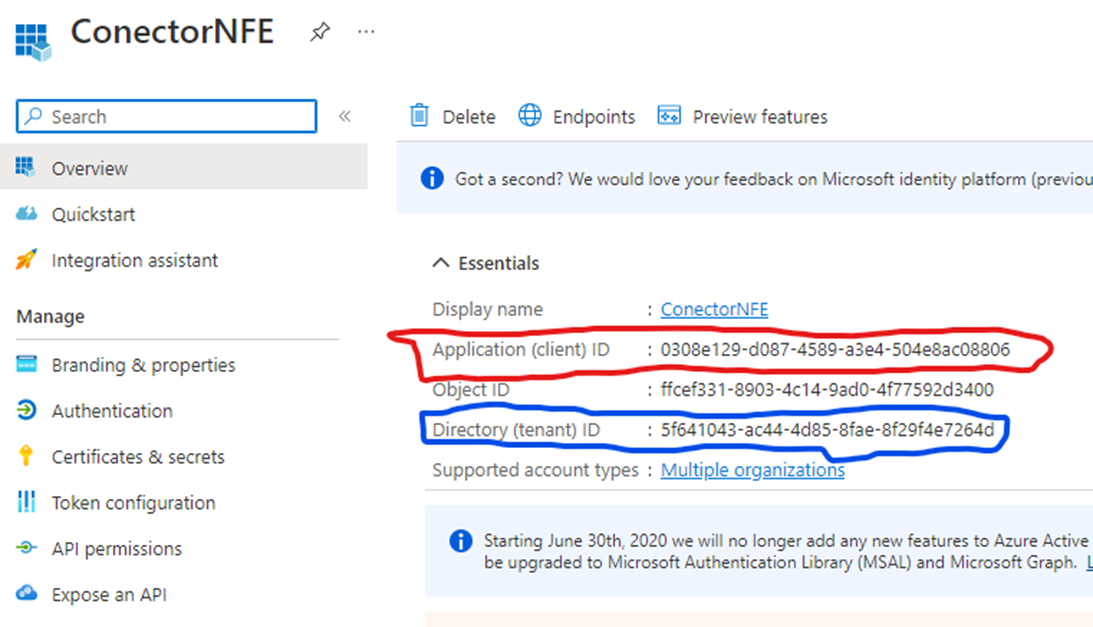Click the Integration assistant rocket icon
This screenshot has height=627, width=1093.
[x=26, y=259]
